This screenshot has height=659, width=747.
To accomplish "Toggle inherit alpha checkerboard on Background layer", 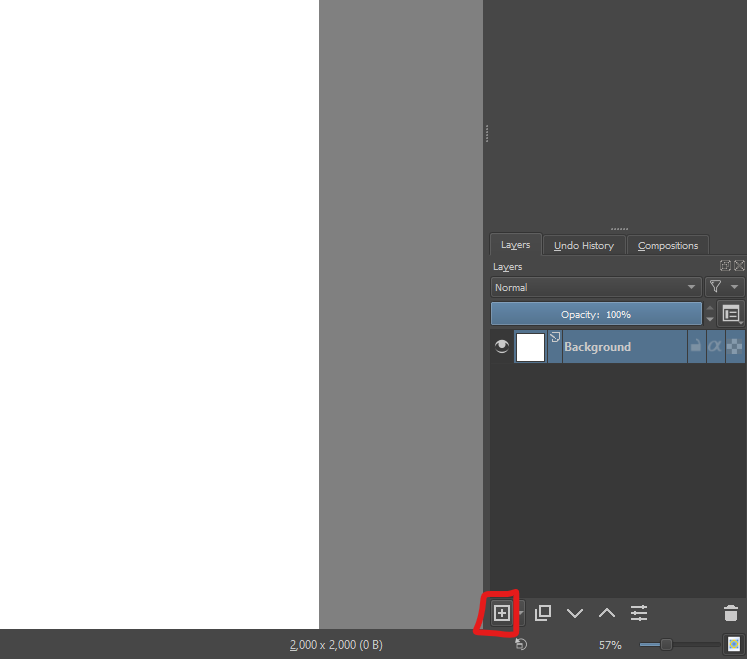I will coord(735,346).
